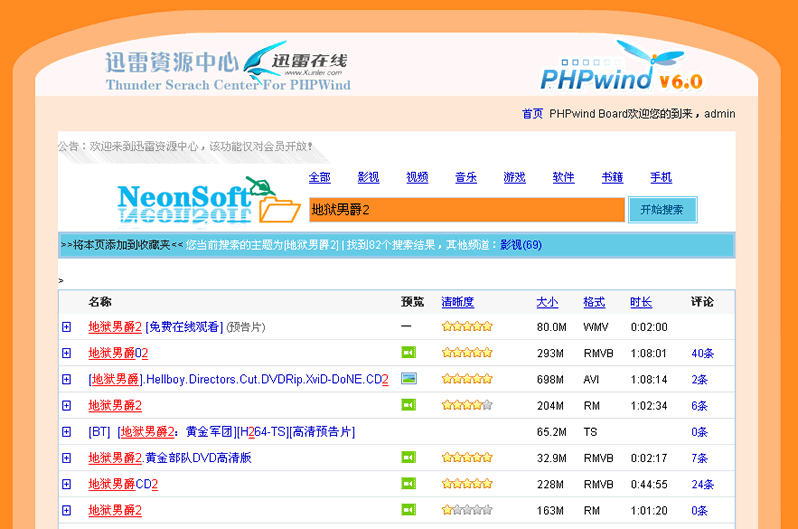This screenshot has height=529, width=798.
Task: Click the video preview icon for 黄金部队DVD高清版
Action: coord(408,457)
